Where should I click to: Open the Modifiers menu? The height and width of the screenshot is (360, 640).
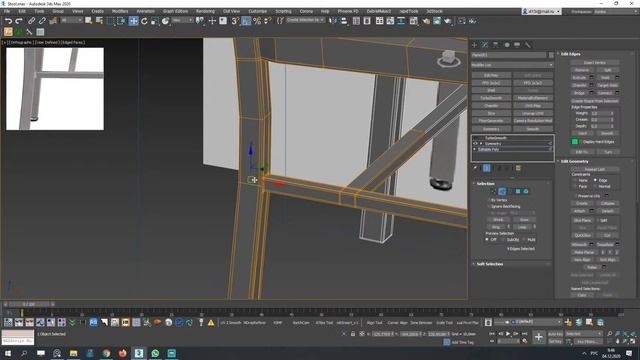[x=120, y=11]
